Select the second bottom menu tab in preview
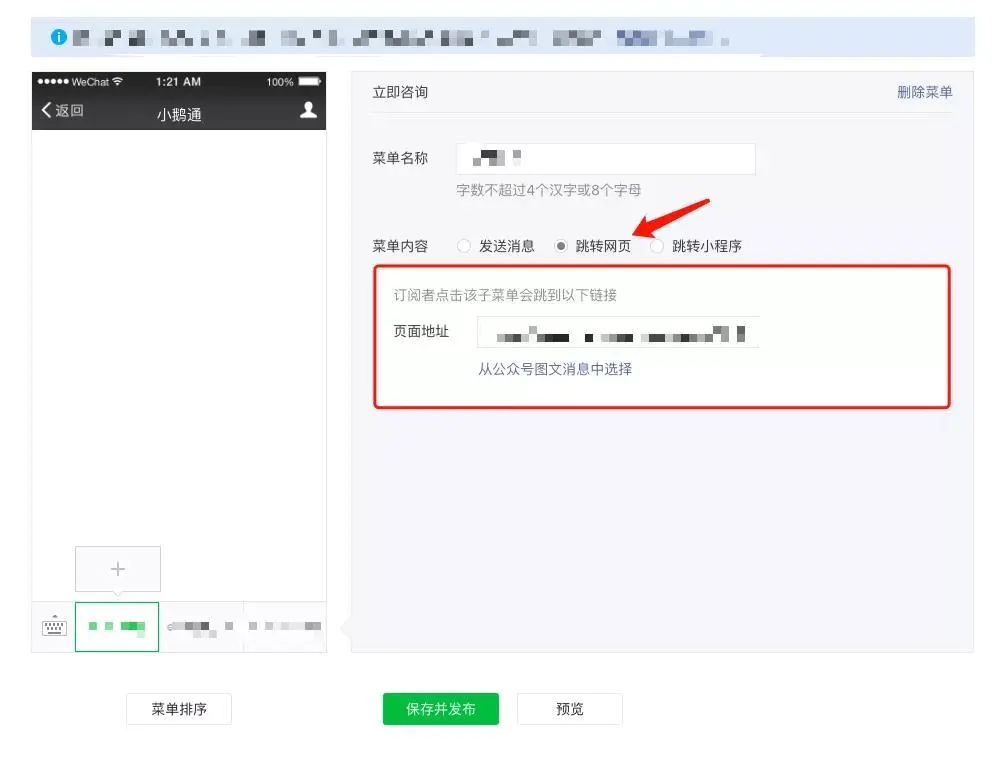 201,627
